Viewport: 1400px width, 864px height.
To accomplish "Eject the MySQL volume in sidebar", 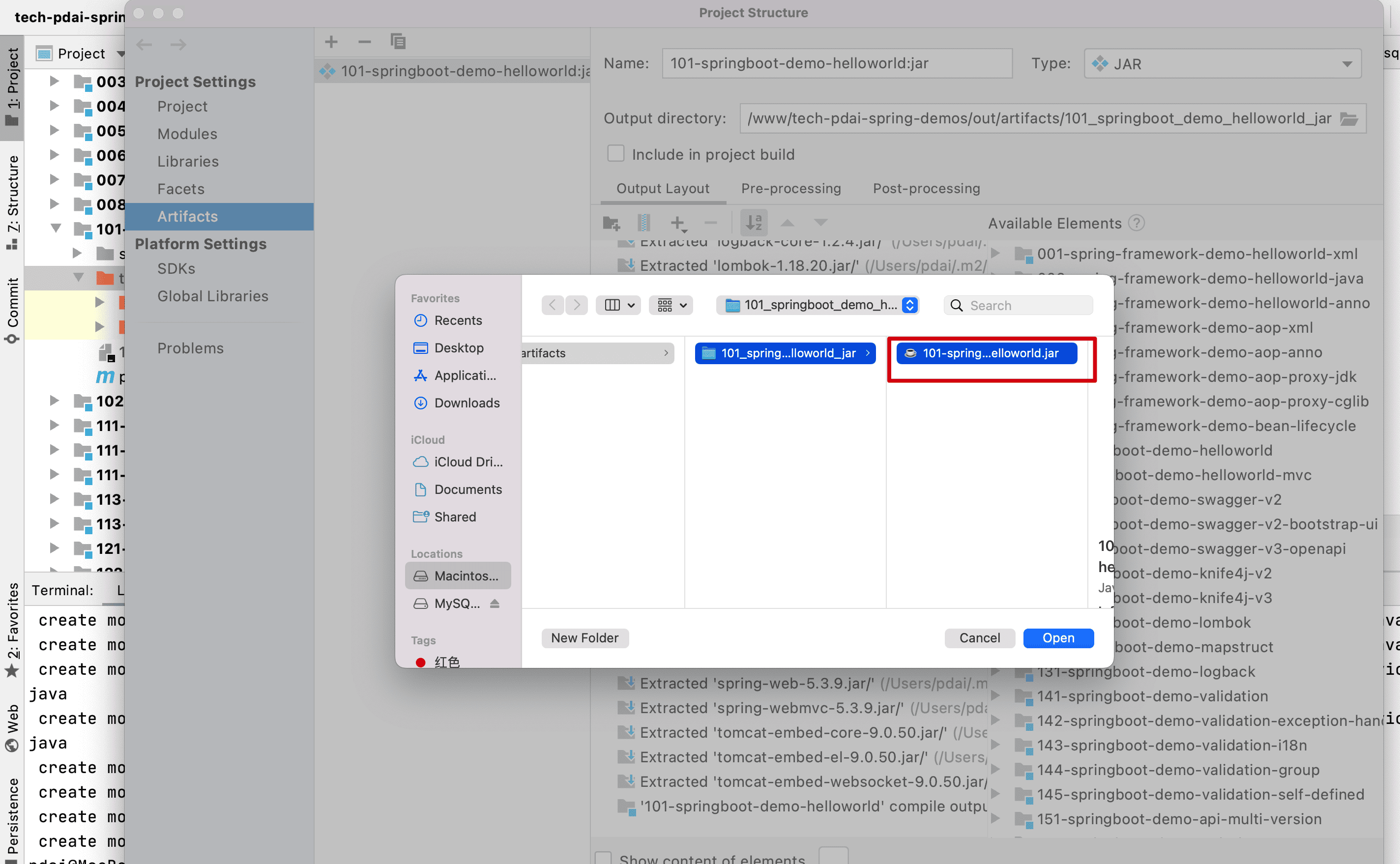I will (495, 604).
